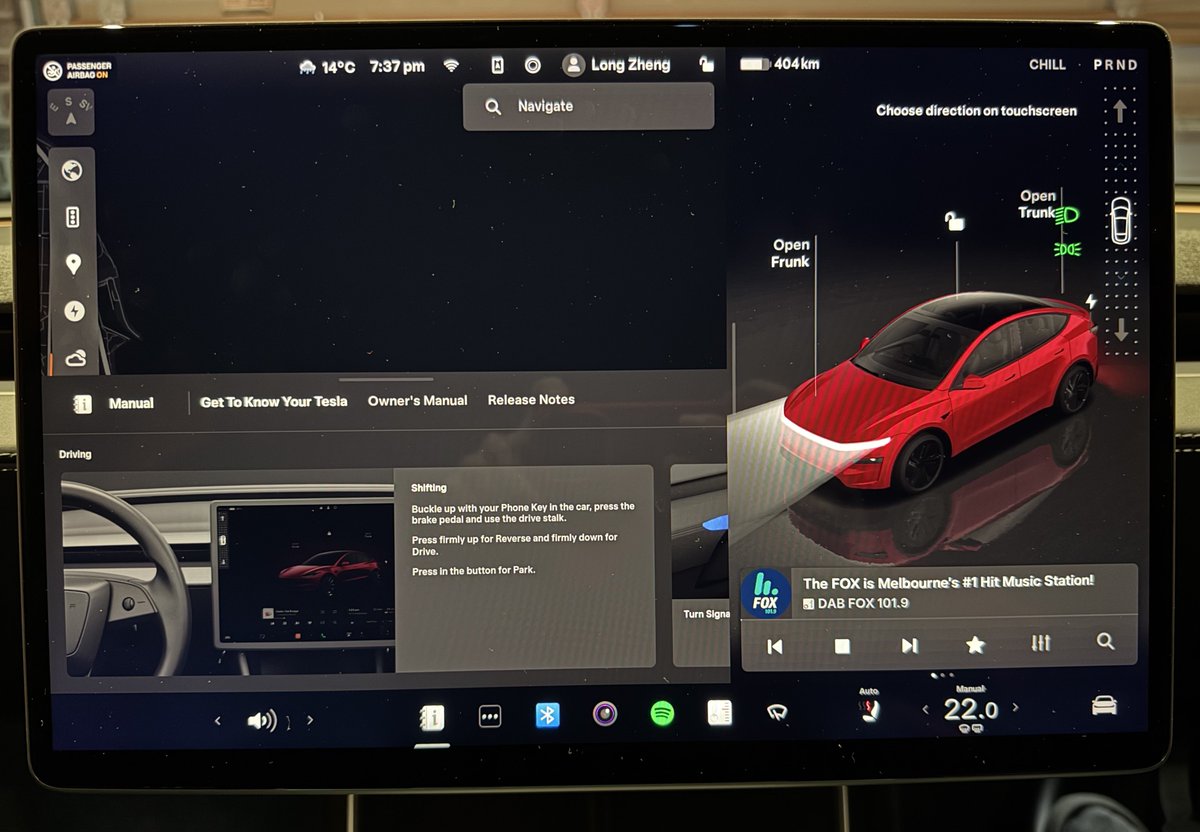Open the notes-style app left of wiper icon
The image size is (1200, 832).
click(719, 712)
